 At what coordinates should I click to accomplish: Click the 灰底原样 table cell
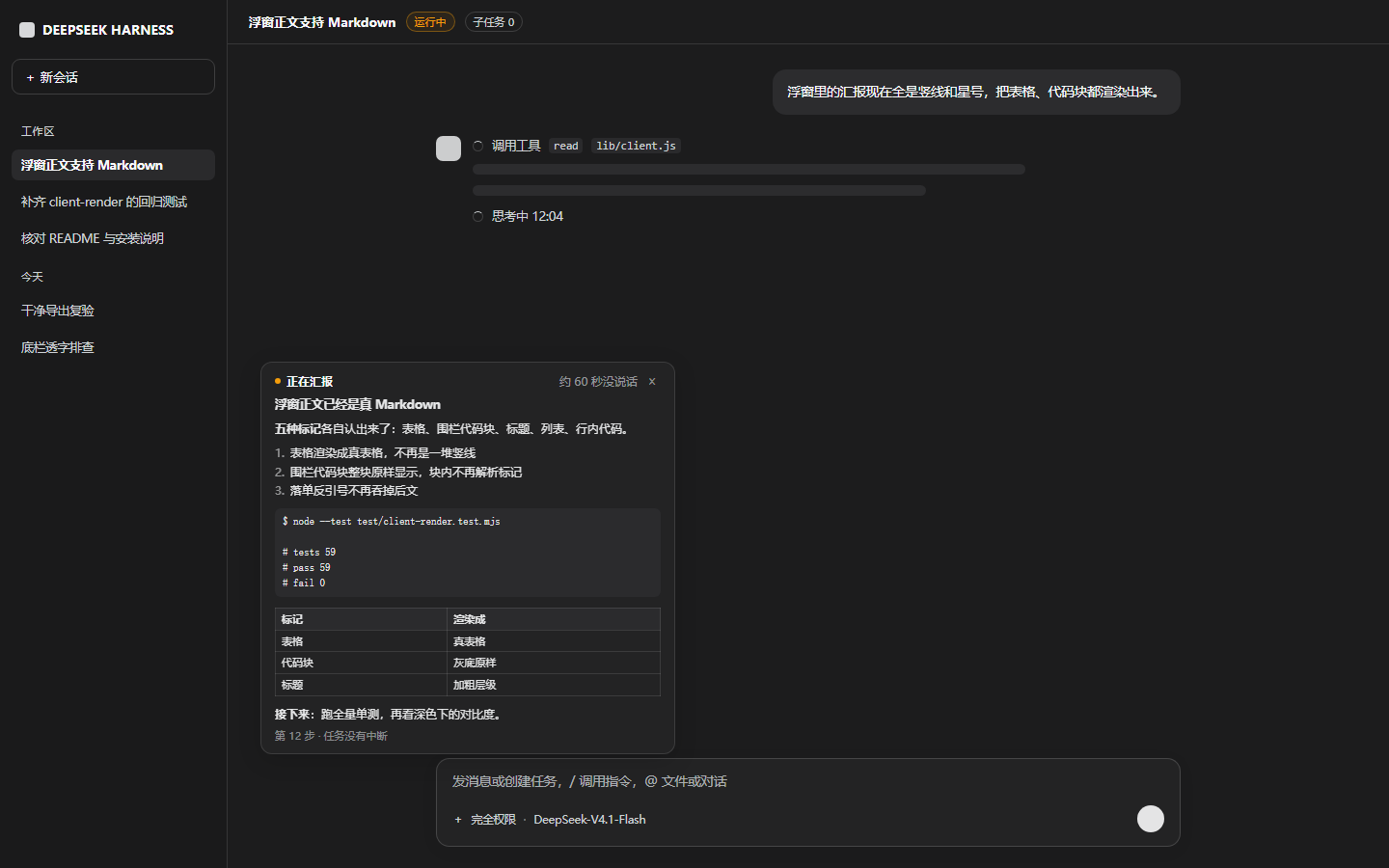554,663
